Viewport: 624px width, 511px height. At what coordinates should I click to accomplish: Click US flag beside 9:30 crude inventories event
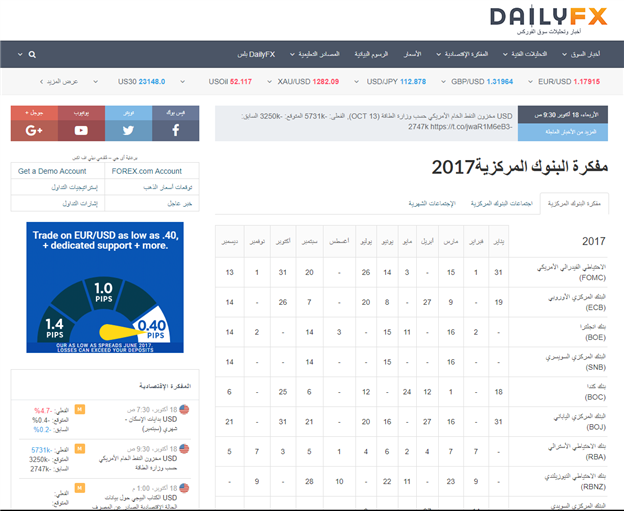[x=184, y=449]
